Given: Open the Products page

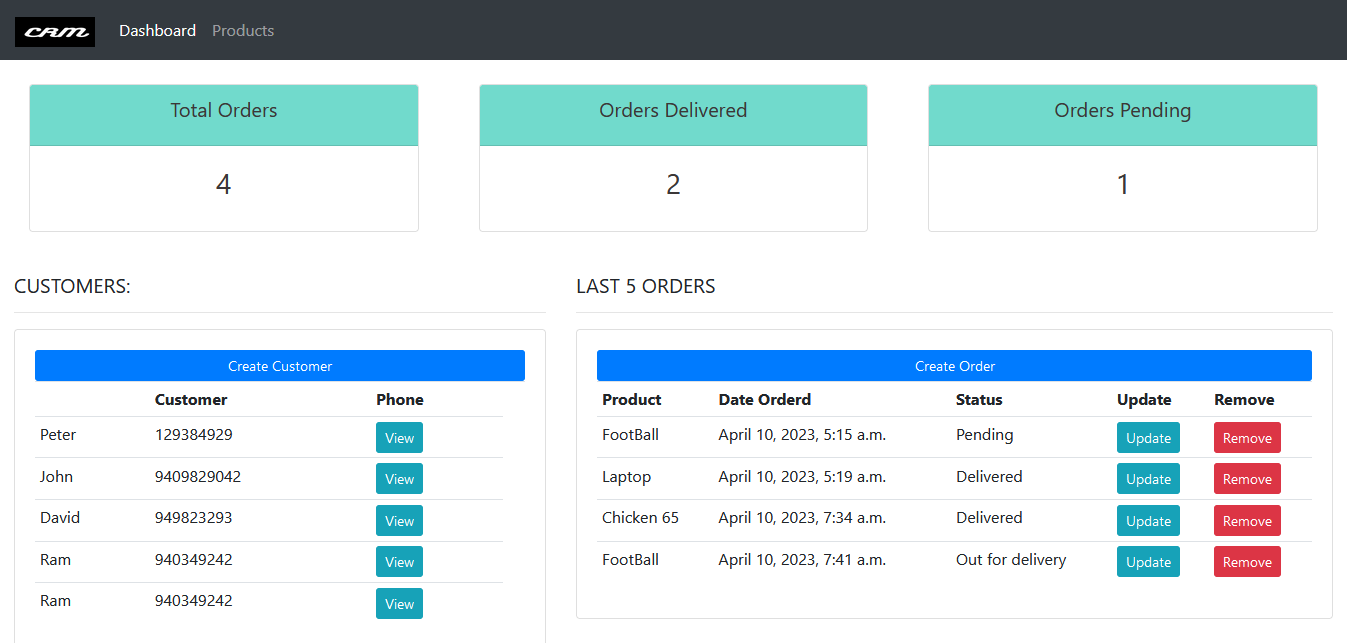Looking at the screenshot, I should pos(242,31).
